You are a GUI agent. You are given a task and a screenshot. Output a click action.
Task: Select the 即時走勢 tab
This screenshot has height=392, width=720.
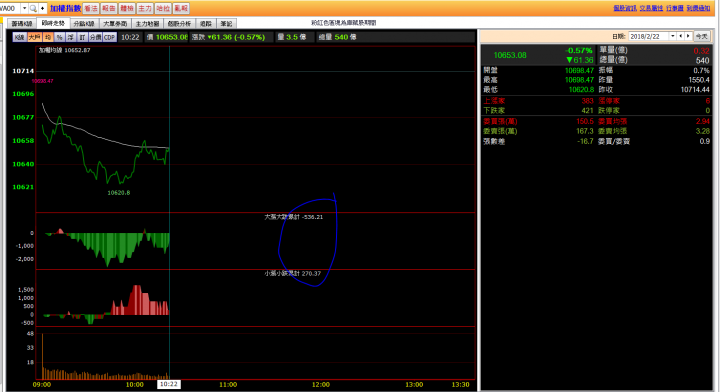[x=53, y=23]
